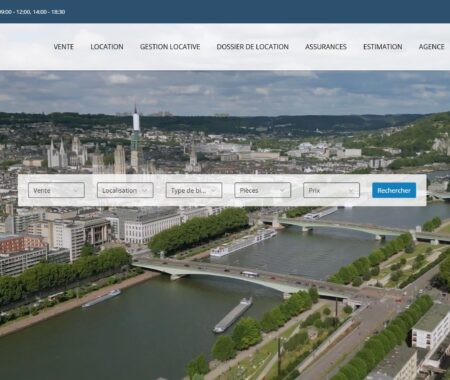The width and height of the screenshot is (450, 380).
Task: Open GESTION LOCATIVE page
Action: (170, 47)
